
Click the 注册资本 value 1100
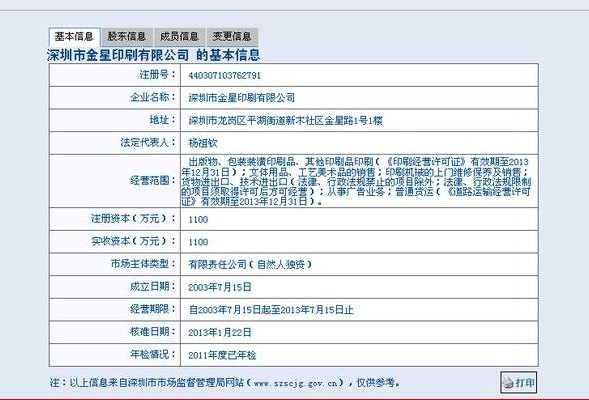198,220
